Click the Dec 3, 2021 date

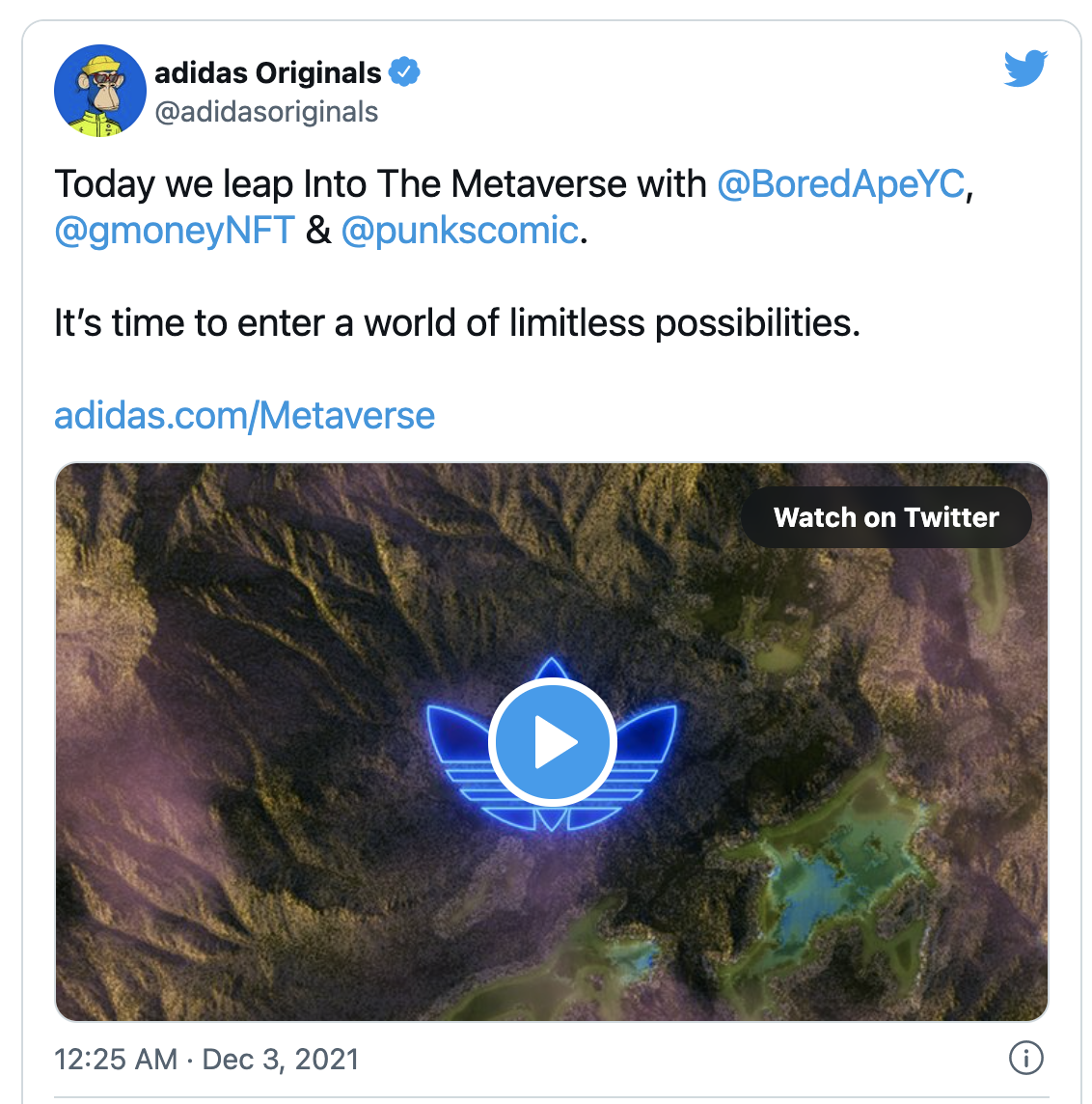tap(281, 1059)
